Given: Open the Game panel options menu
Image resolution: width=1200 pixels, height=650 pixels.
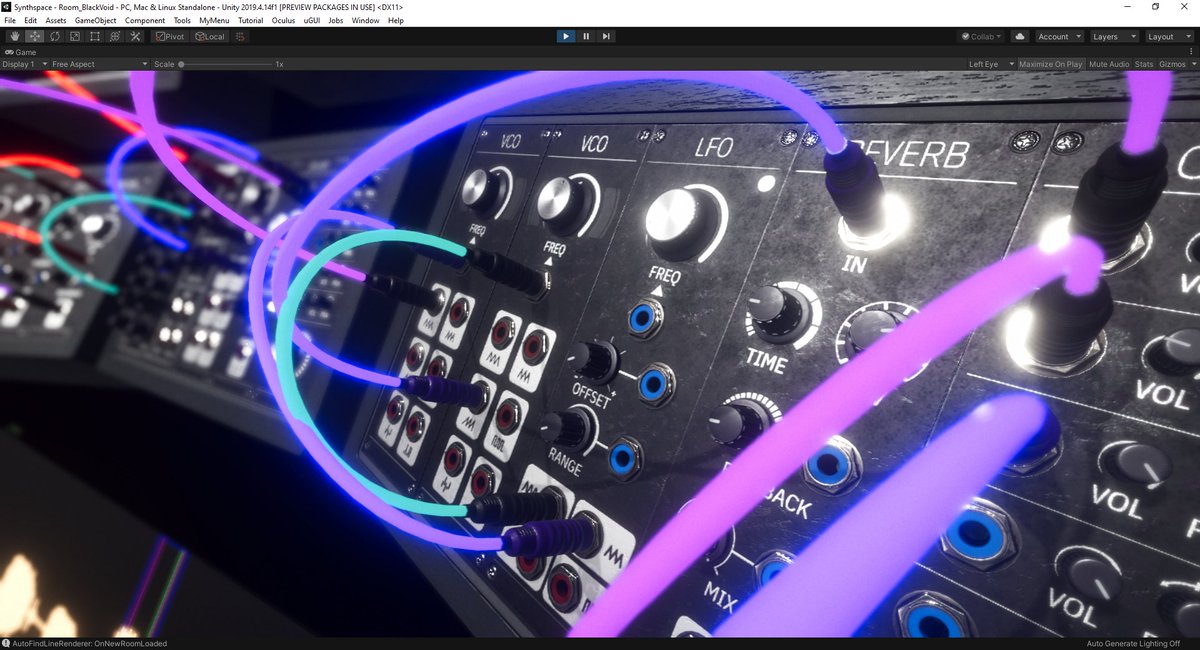Looking at the screenshot, I should [1192, 51].
